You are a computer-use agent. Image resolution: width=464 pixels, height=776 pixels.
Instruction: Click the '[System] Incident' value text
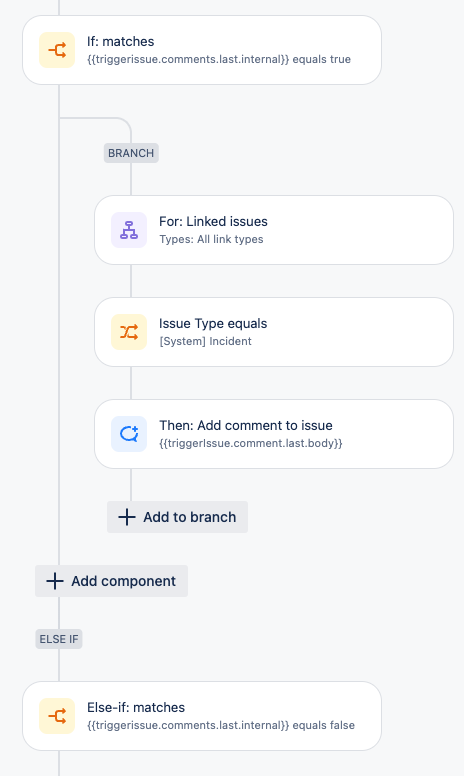coord(205,341)
